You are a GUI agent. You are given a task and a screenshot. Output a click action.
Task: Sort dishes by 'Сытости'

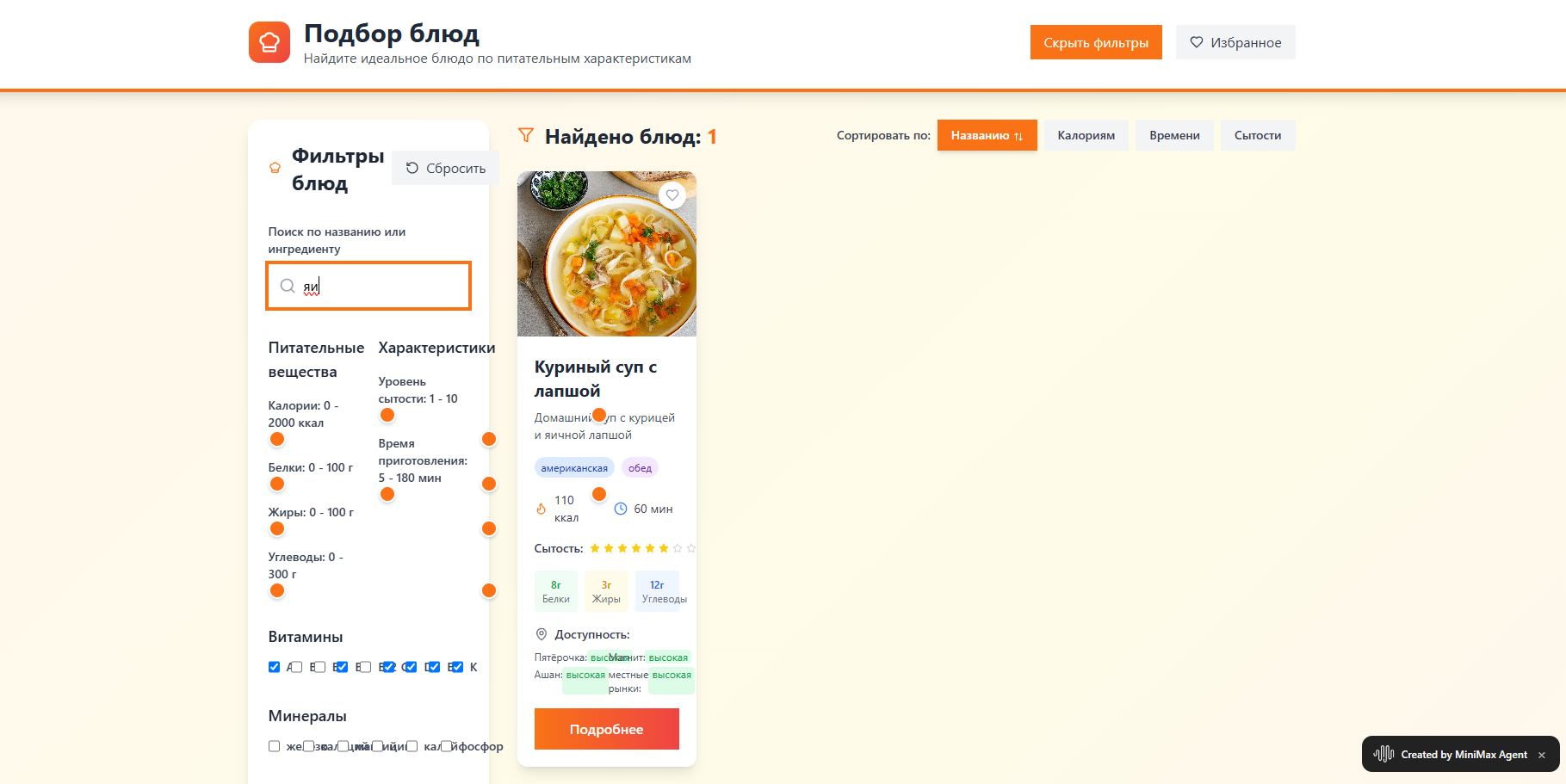(1257, 135)
